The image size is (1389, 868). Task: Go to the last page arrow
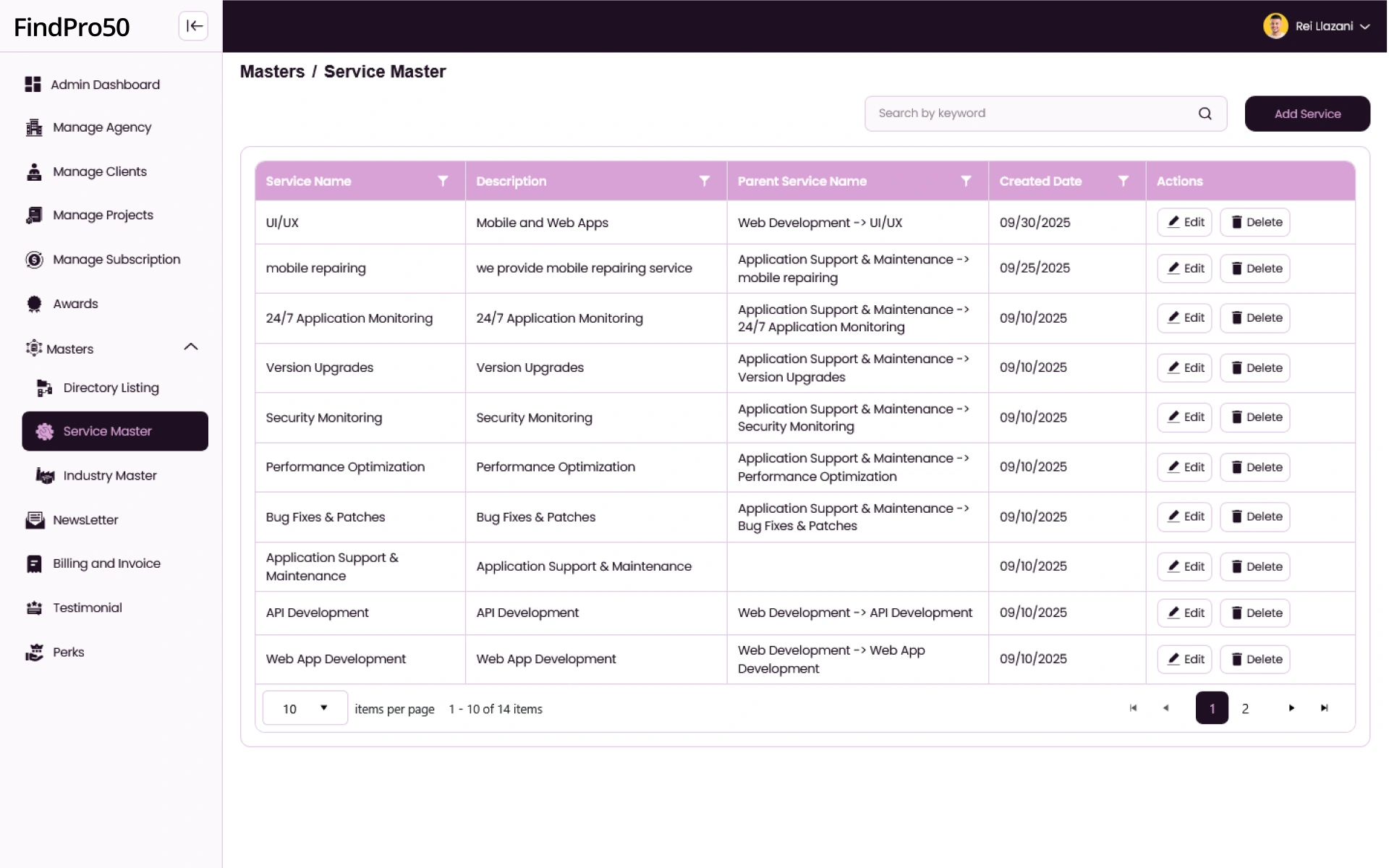click(x=1324, y=708)
